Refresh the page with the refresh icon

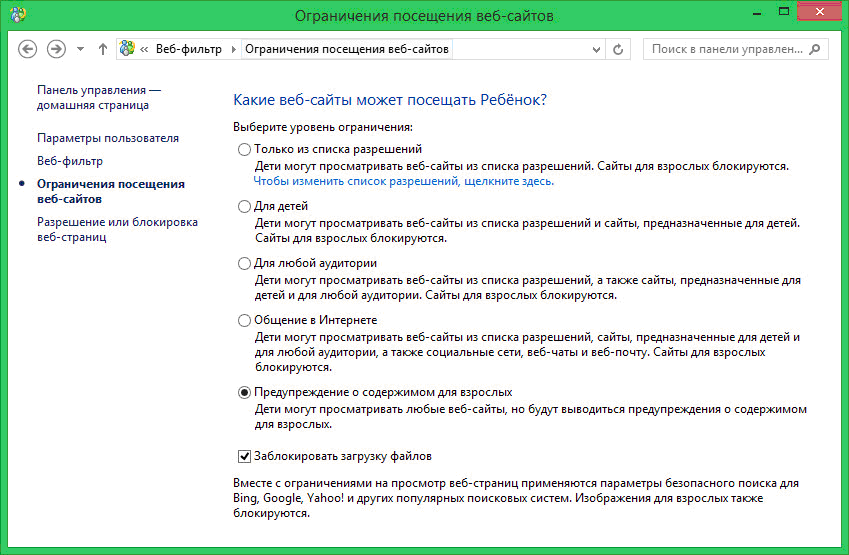coord(618,49)
